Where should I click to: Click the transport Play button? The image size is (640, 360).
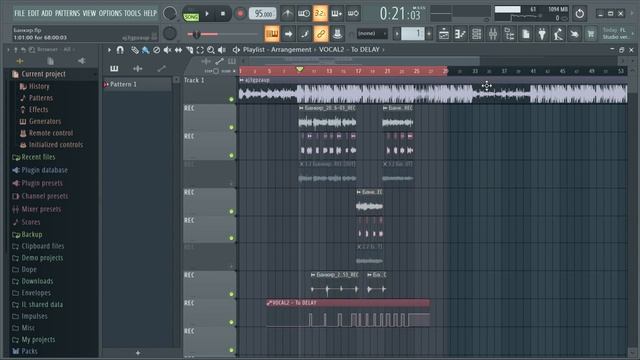click(x=207, y=14)
